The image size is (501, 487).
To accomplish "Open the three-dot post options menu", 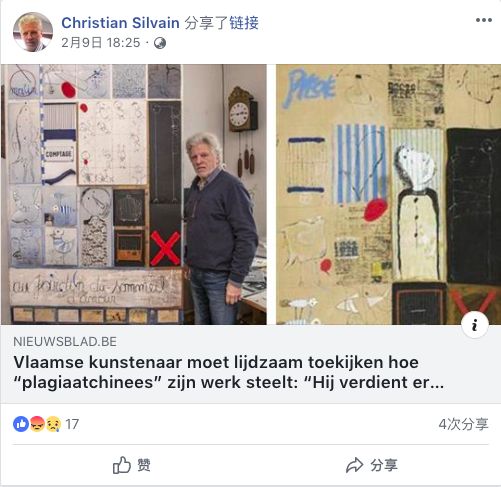I will coord(484,20).
